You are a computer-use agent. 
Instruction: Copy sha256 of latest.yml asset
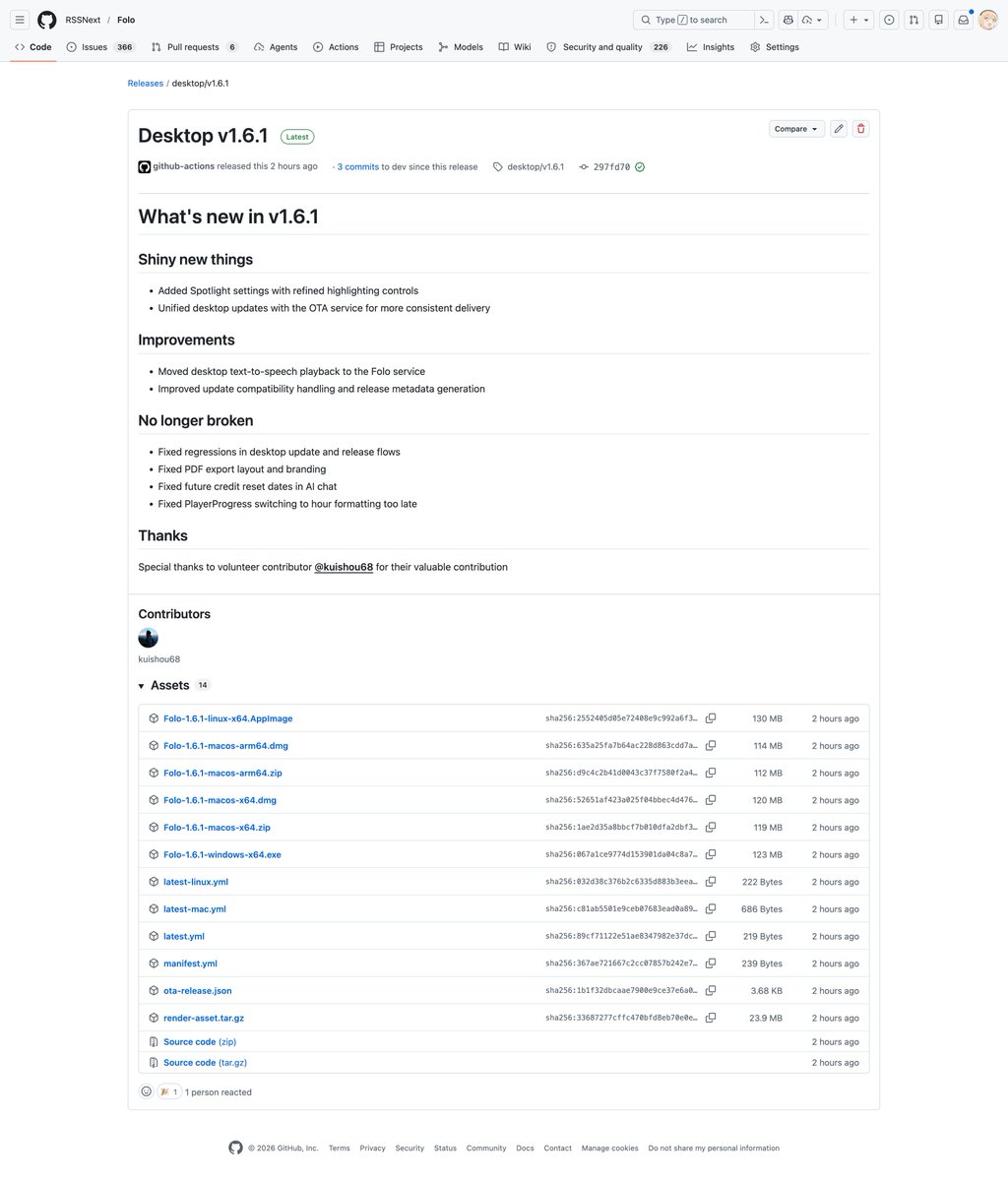pyautogui.click(x=711, y=937)
